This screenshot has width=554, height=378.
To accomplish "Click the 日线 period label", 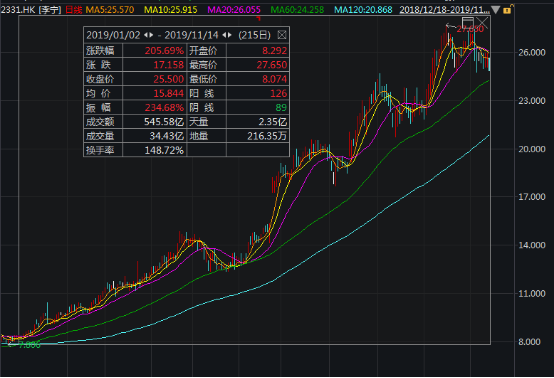I will [x=73, y=10].
